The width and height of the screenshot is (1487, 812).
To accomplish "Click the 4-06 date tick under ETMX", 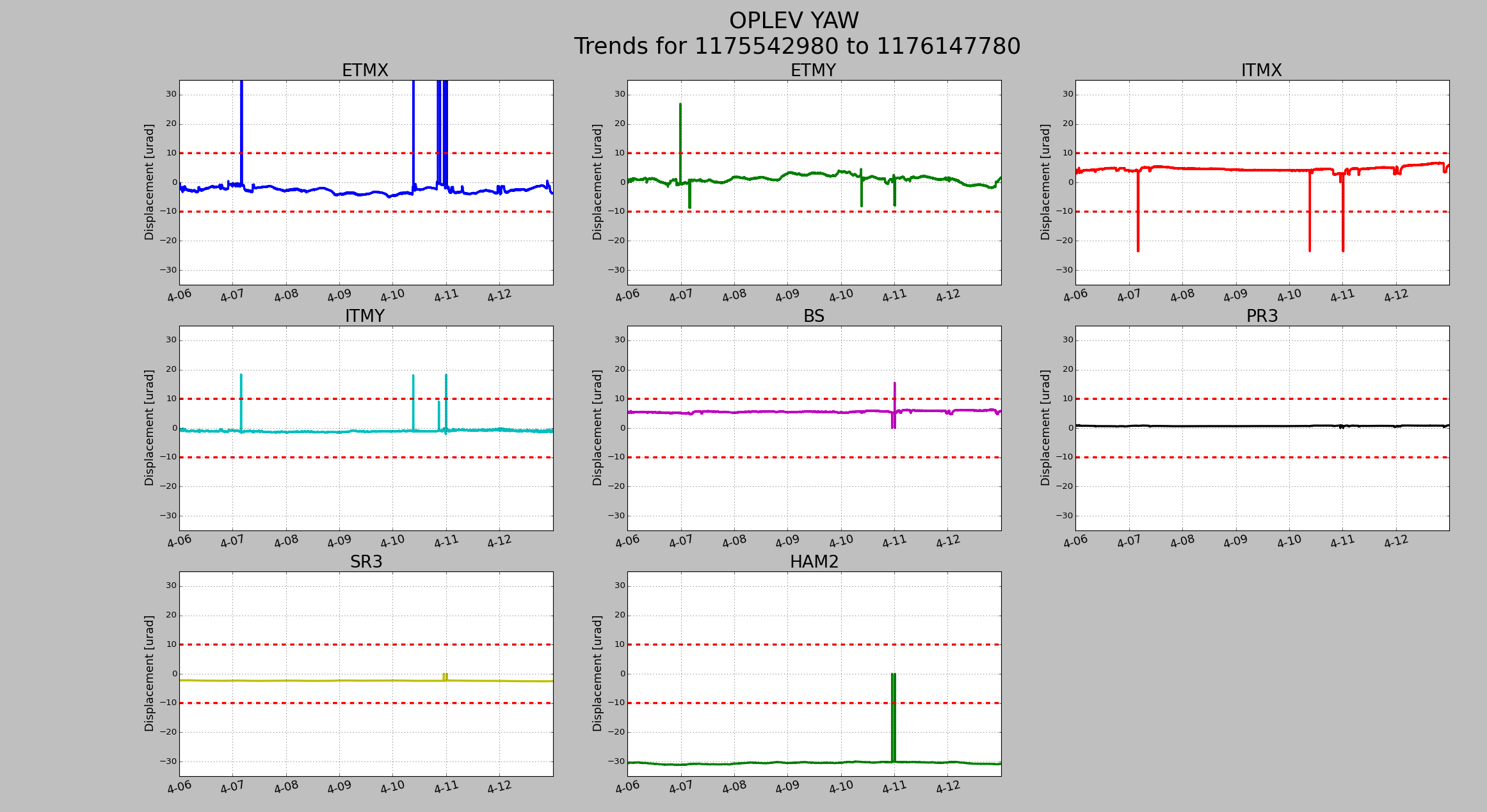I will (179, 295).
